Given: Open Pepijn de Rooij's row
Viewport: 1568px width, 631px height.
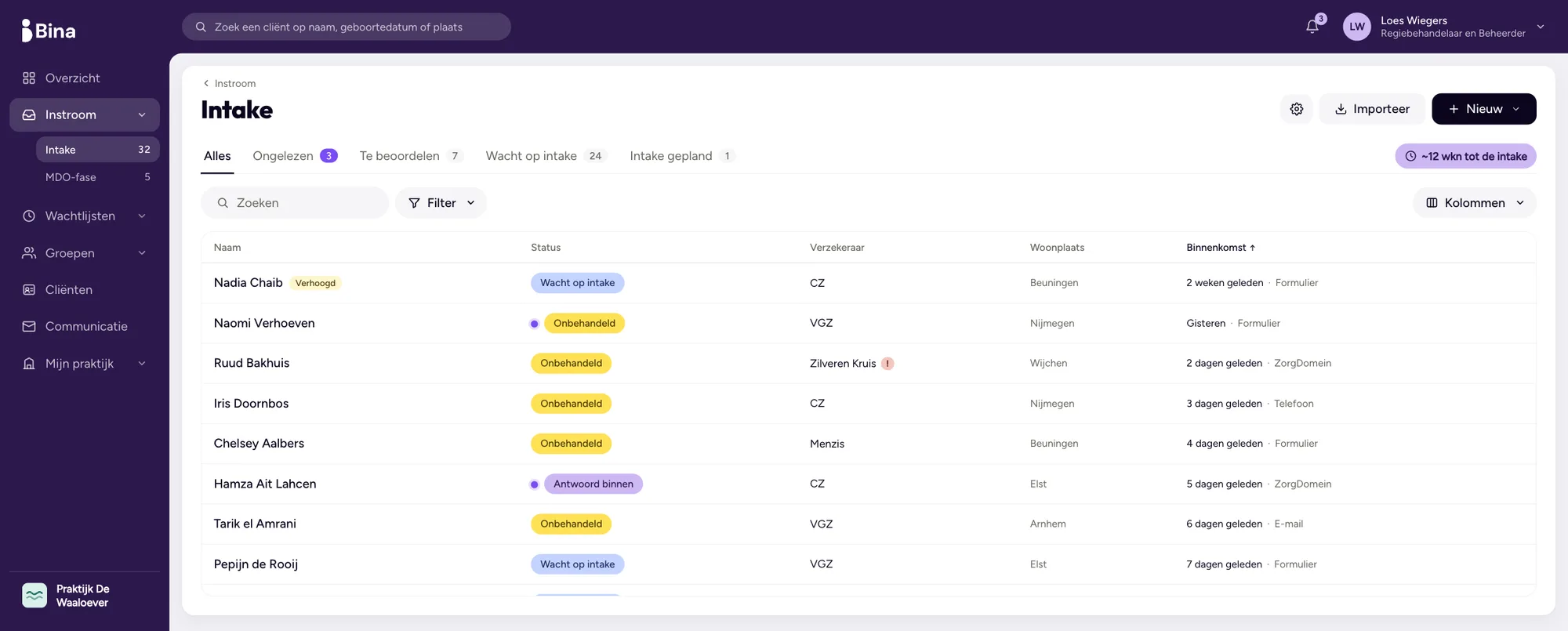Looking at the screenshot, I should tap(868, 564).
